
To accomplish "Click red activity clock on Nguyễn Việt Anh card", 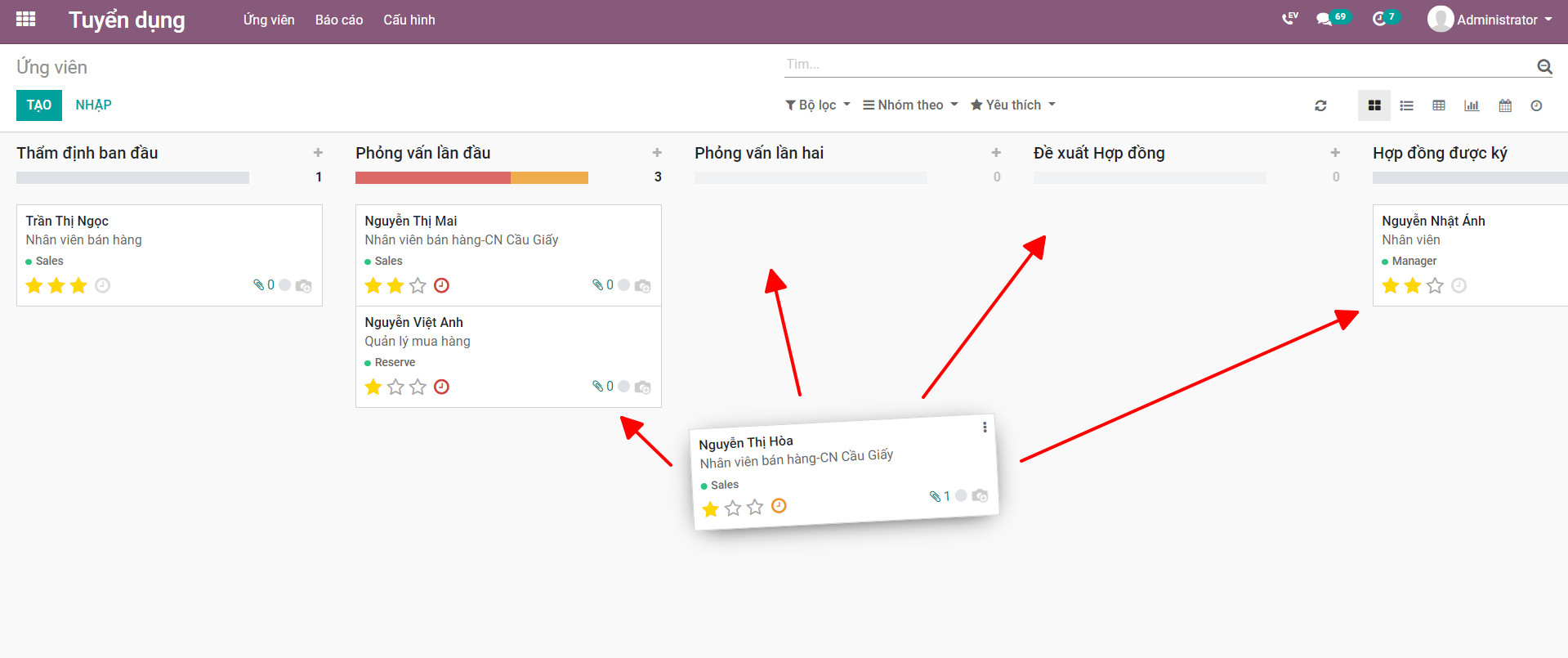I will 441,387.
